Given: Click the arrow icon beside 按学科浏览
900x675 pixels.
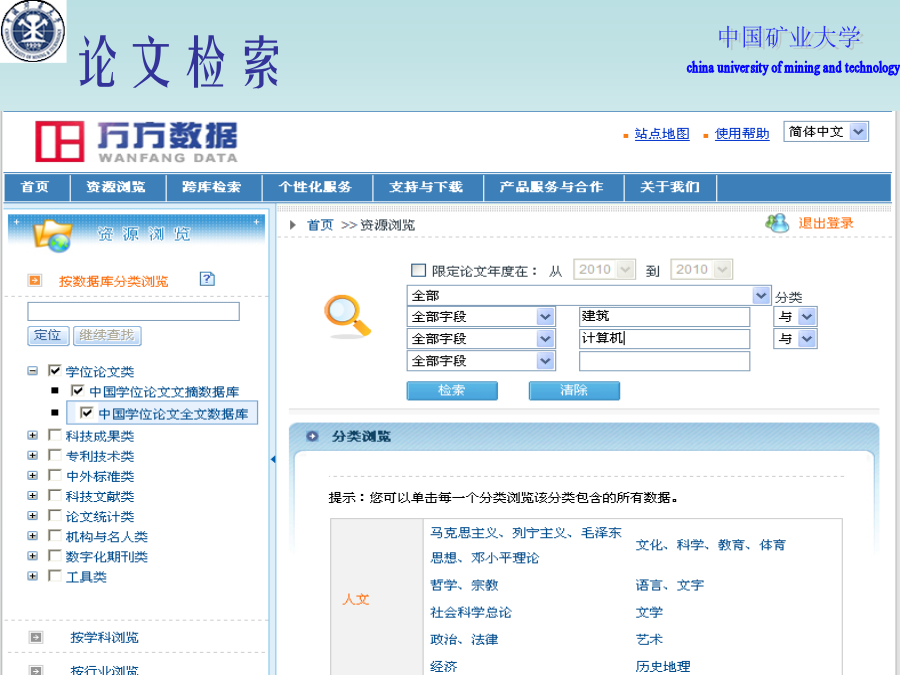Looking at the screenshot, I should (36, 637).
